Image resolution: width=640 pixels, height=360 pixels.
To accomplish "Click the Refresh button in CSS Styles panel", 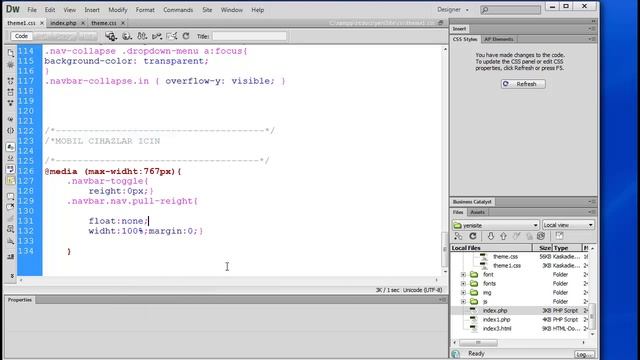I will (523, 84).
